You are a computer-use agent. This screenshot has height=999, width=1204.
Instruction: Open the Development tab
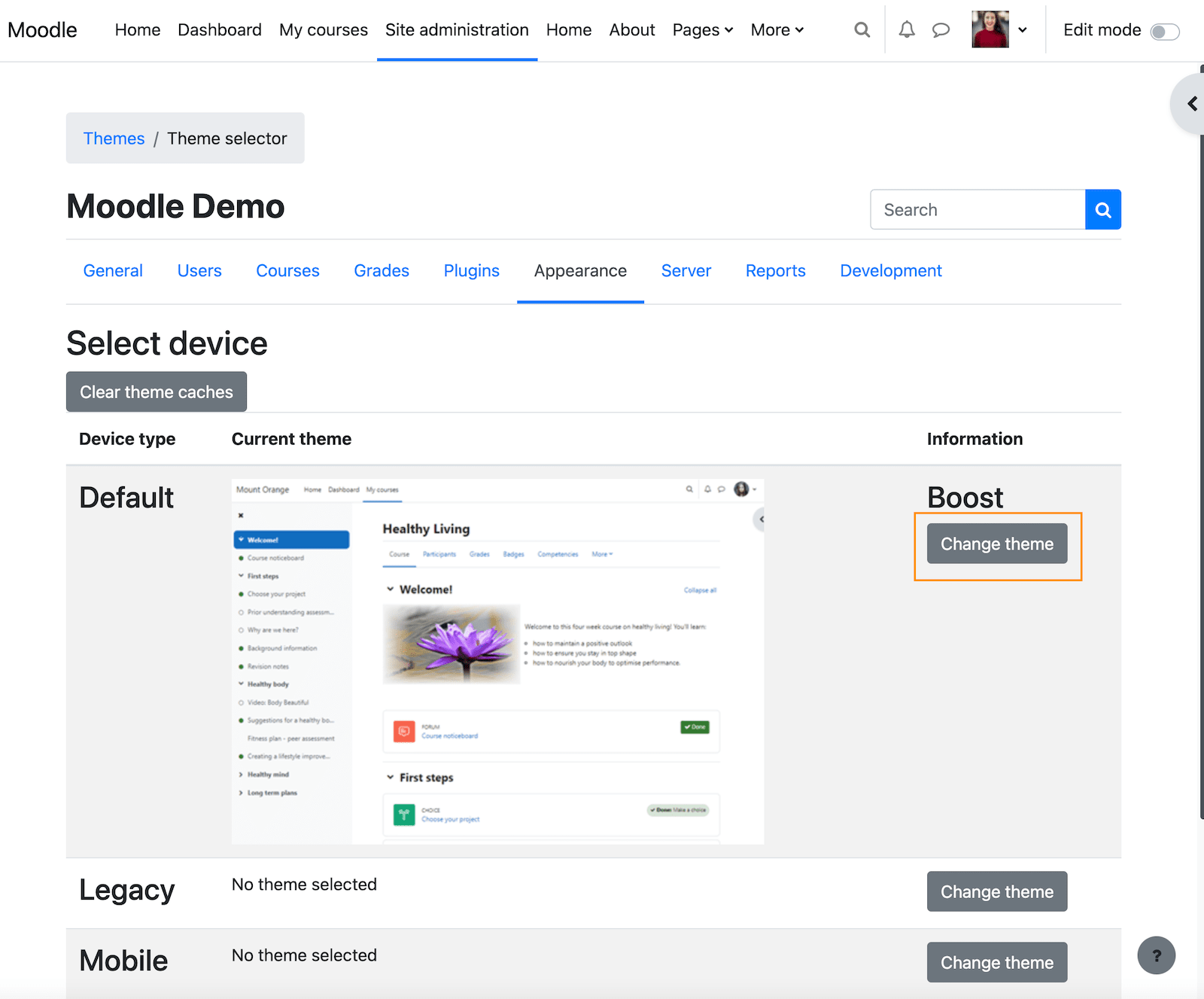click(891, 271)
